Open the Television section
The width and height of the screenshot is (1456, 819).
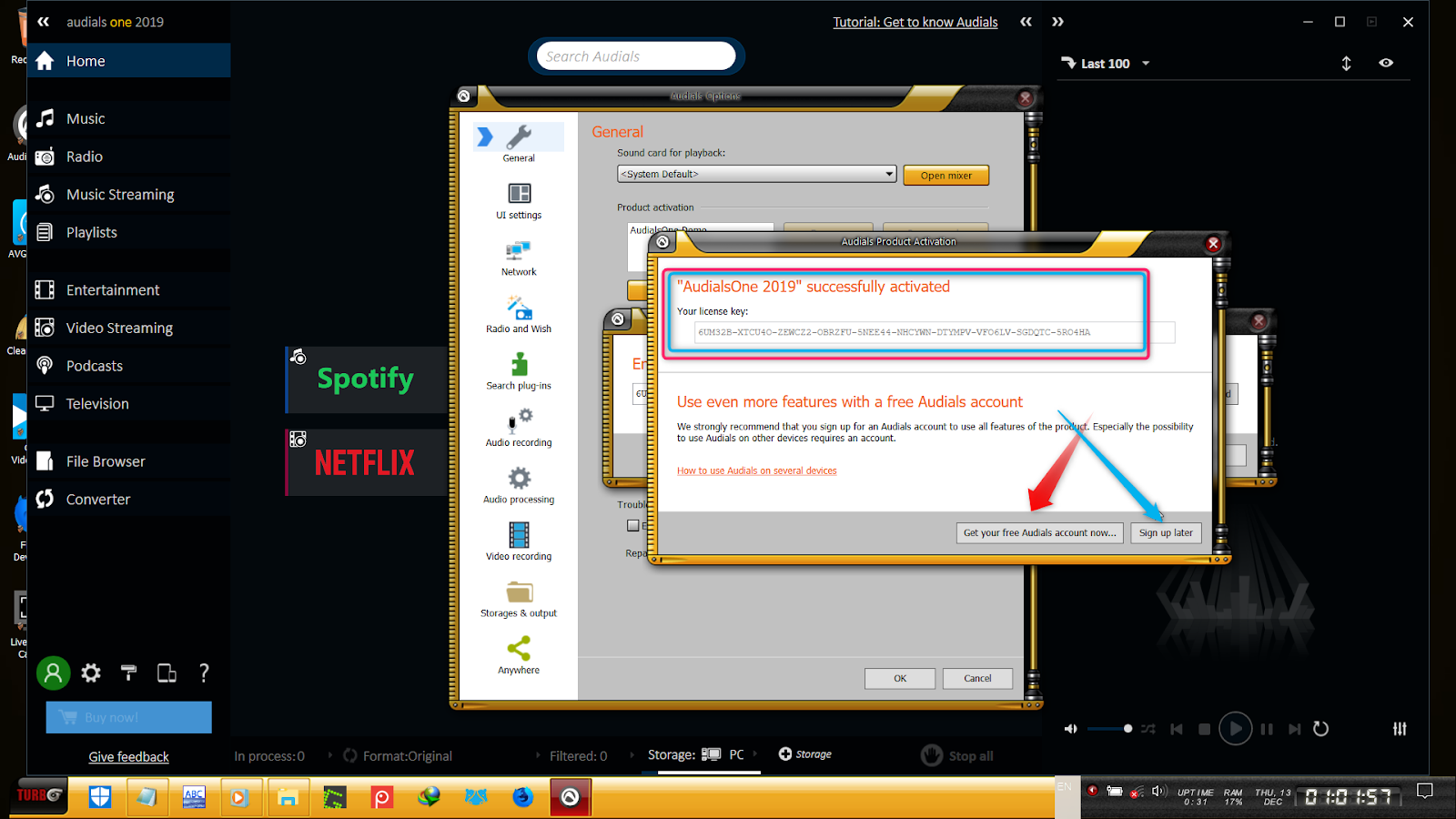(x=129, y=404)
